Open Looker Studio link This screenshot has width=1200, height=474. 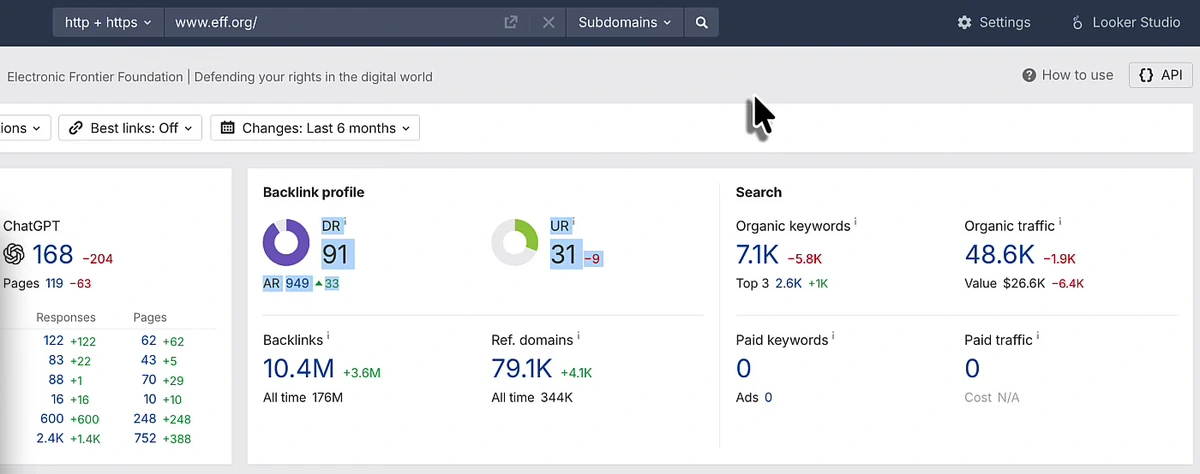click(x=1126, y=22)
